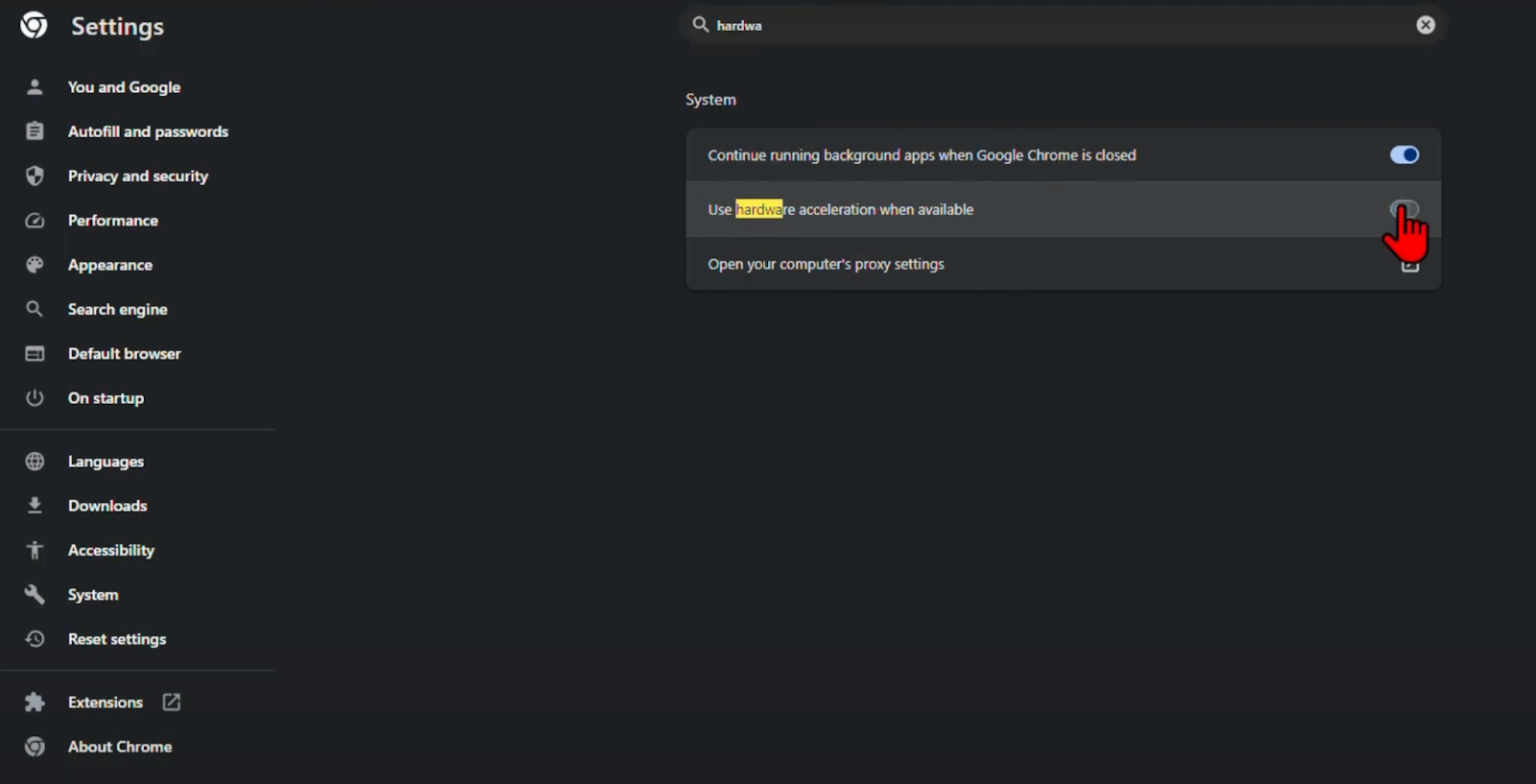
Task: Disable continue running background apps toggle
Action: click(x=1404, y=155)
